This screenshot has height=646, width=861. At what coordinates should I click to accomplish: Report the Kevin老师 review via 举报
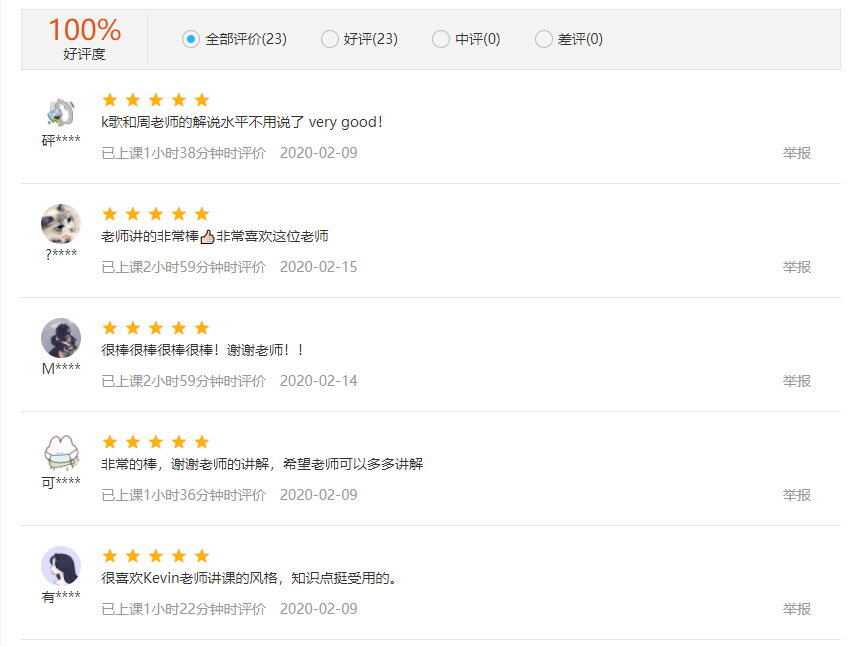796,609
